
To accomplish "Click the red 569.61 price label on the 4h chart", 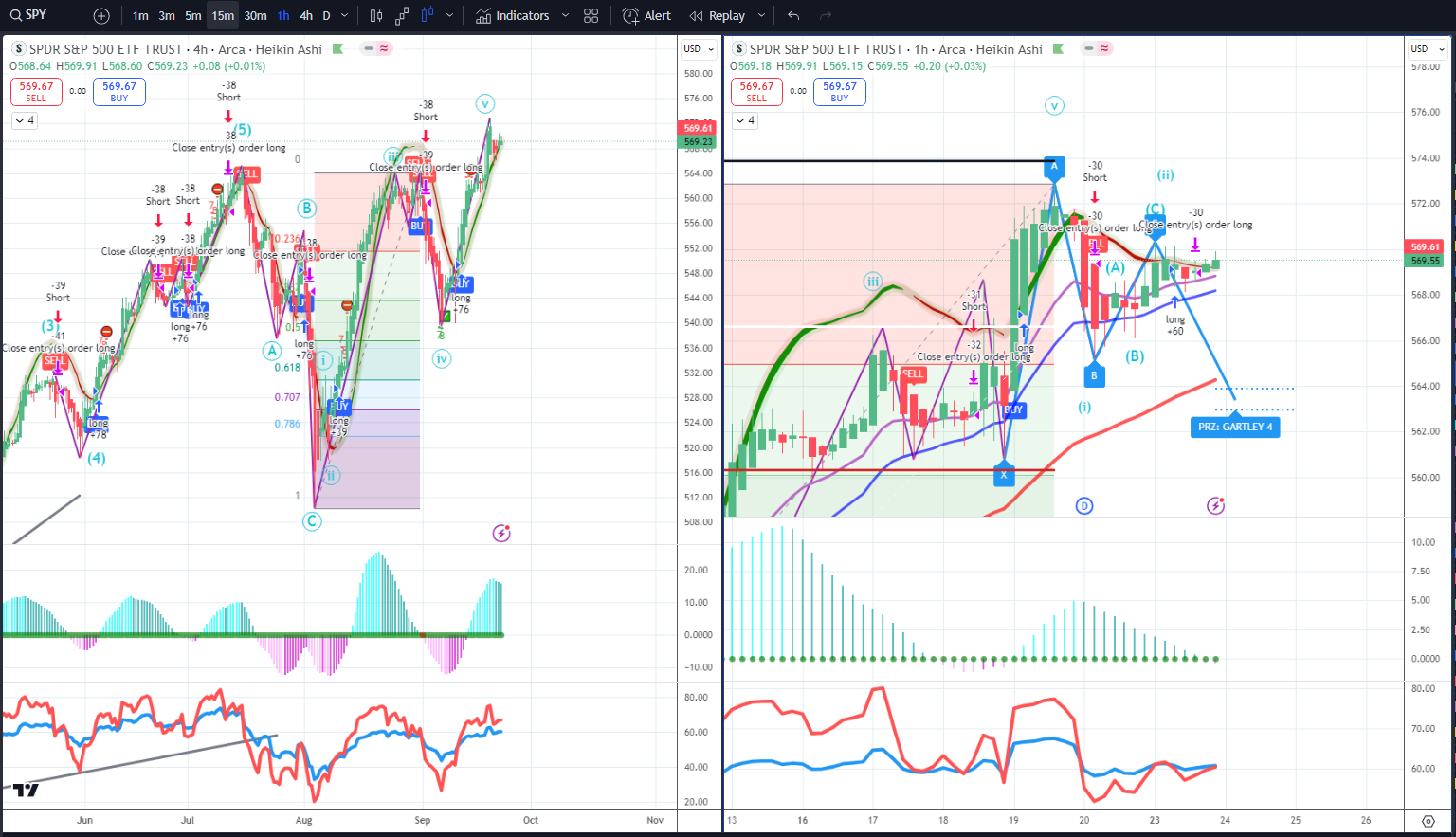I will coord(699,128).
